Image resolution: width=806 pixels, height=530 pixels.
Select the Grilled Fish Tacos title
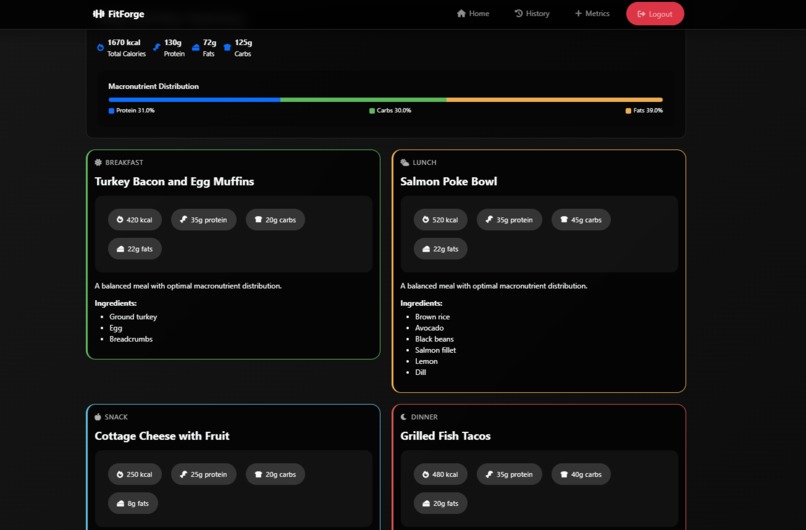click(446, 436)
